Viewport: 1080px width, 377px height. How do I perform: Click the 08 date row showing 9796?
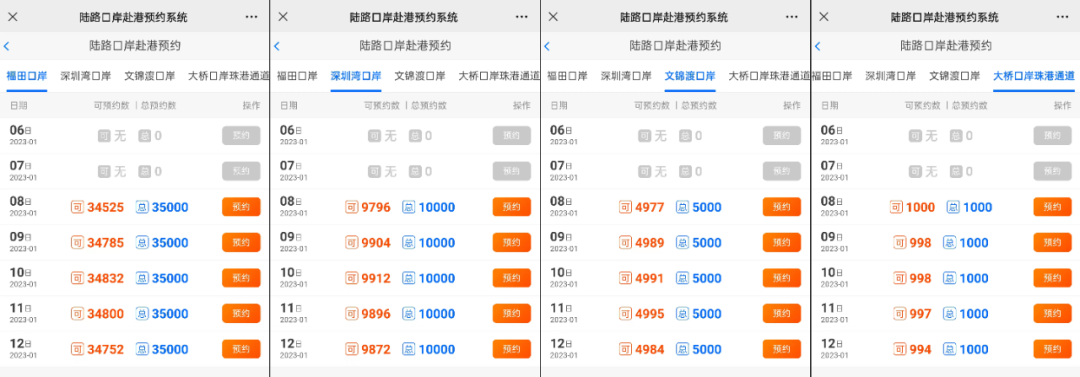point(405,207)
